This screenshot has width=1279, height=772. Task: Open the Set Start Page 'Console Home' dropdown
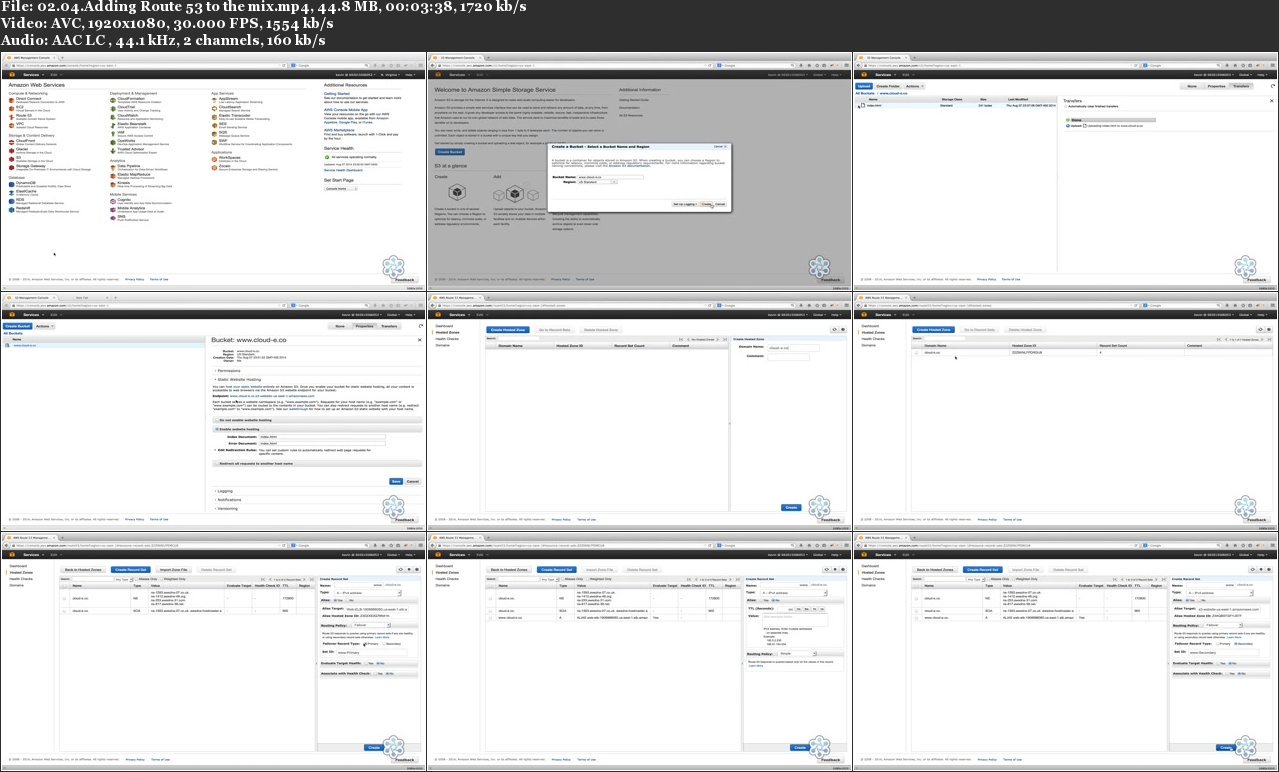click(x=341, y=189)
